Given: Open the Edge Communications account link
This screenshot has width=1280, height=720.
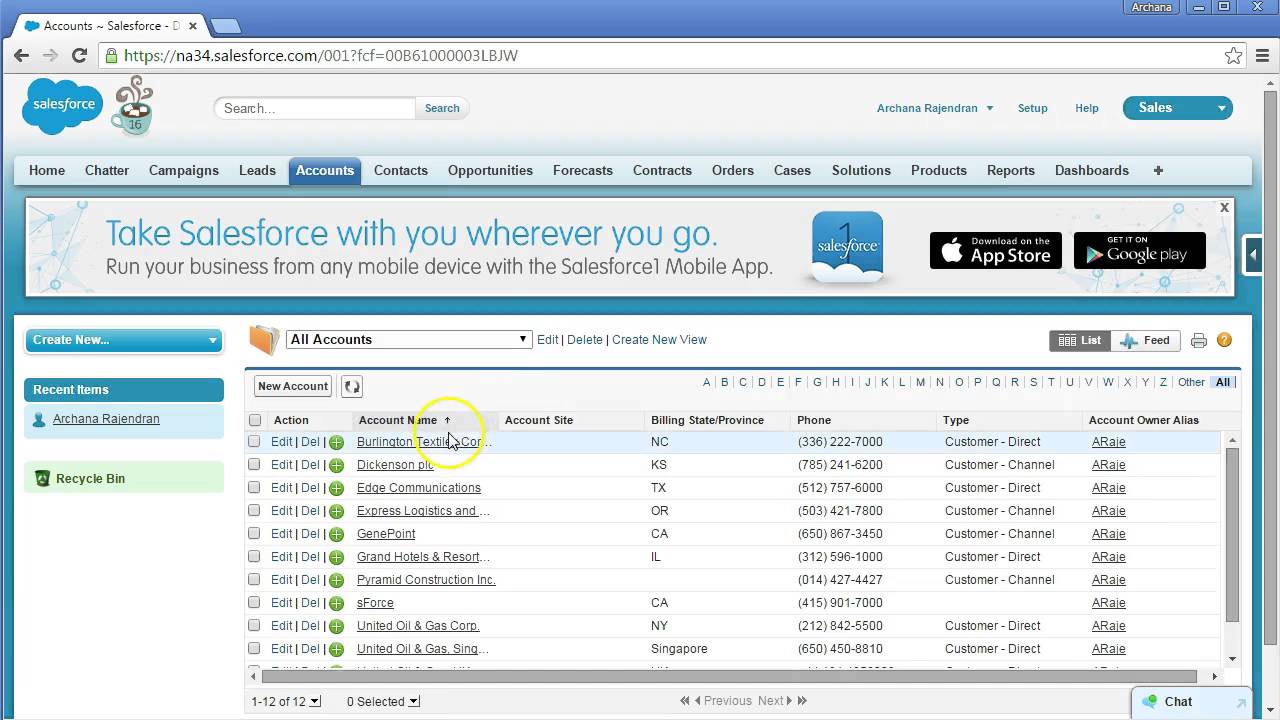Looking at the screenshot, I should point(419,488).
